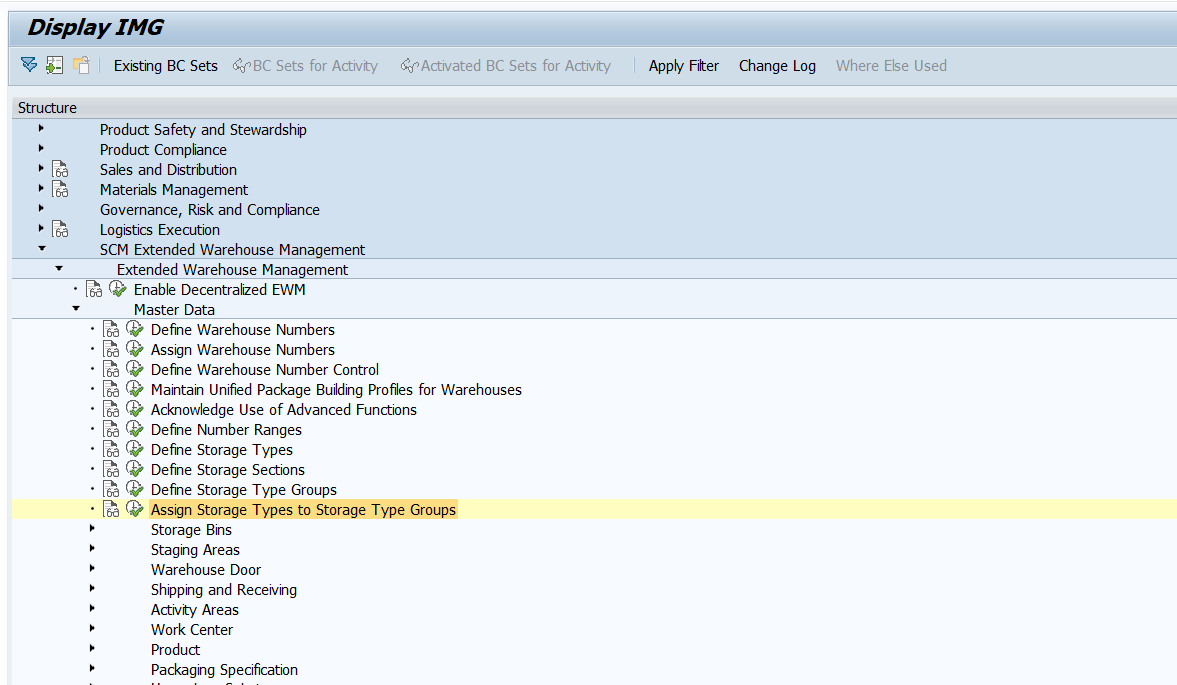Click the Existing BC Sets button

coord(165,66)
